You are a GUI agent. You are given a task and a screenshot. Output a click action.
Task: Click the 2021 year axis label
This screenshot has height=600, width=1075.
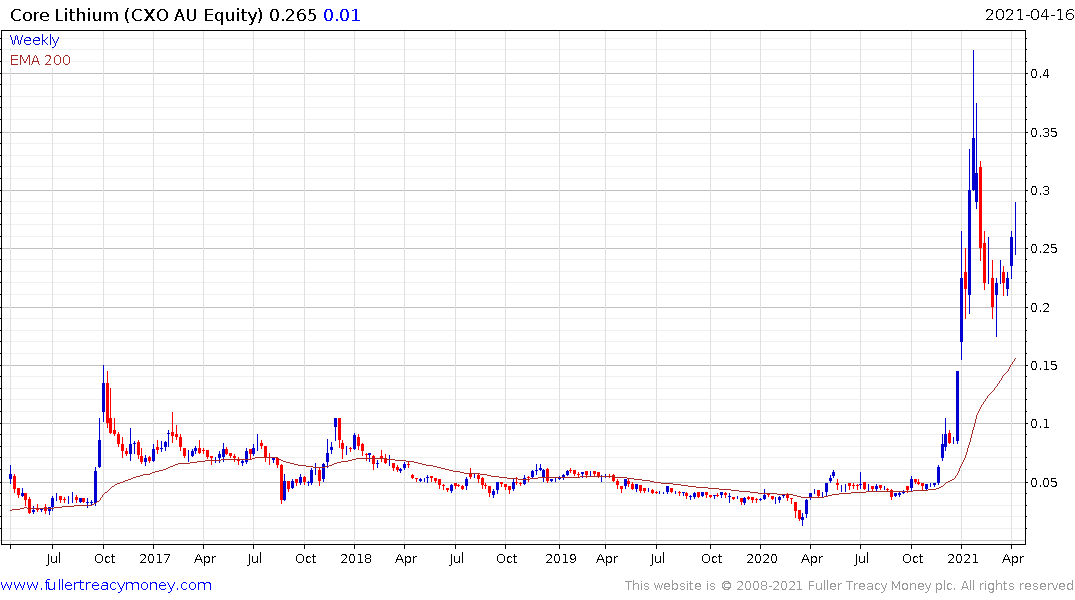[963, 559]
